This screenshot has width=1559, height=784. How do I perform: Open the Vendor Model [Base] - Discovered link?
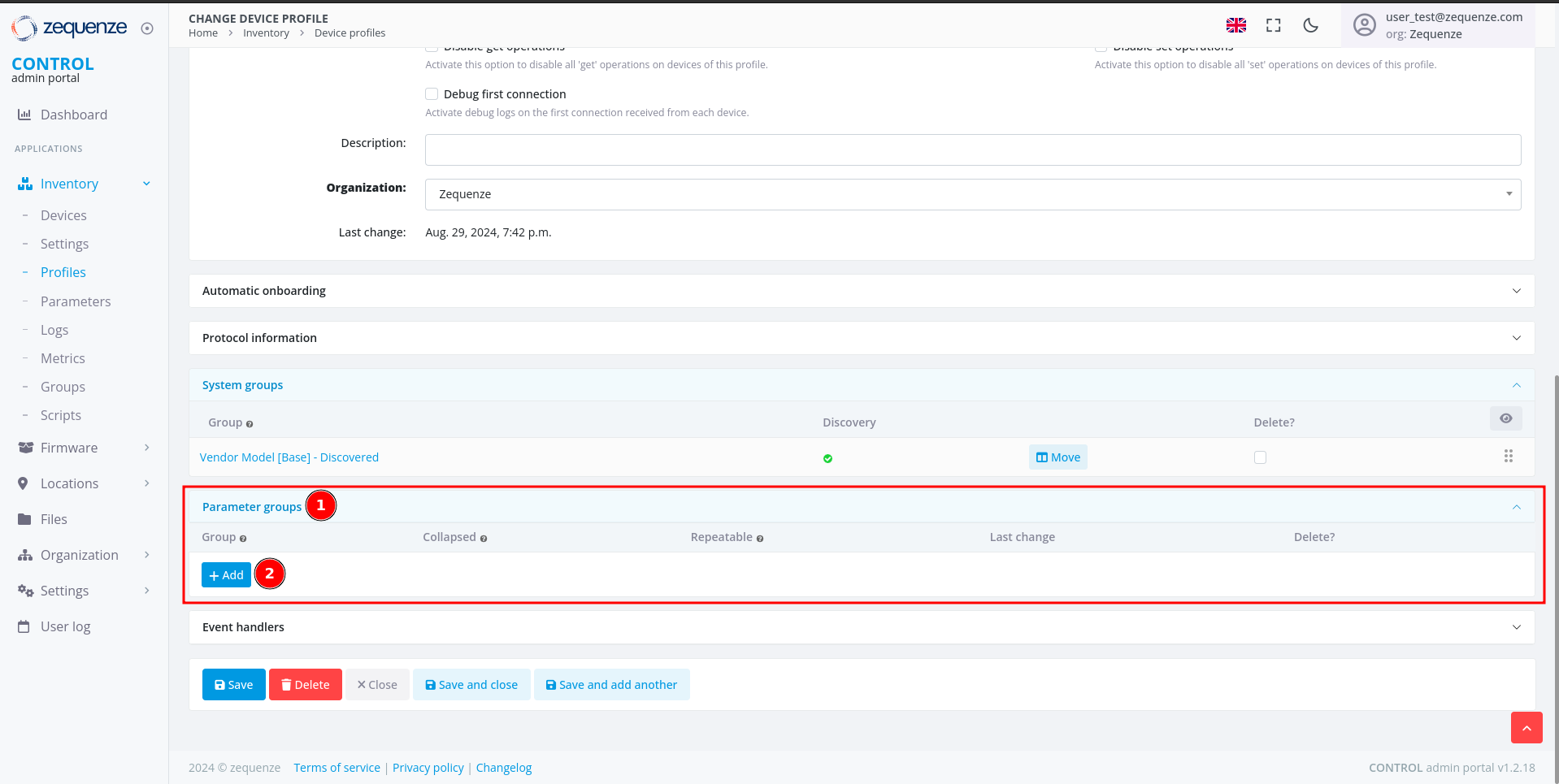coord(289,457)
